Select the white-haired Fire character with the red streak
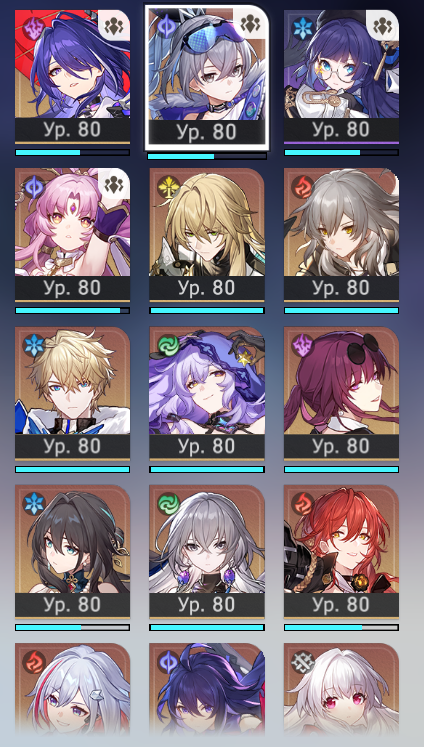The height and width of the screenshot is (747, 424). coord(72,688)
